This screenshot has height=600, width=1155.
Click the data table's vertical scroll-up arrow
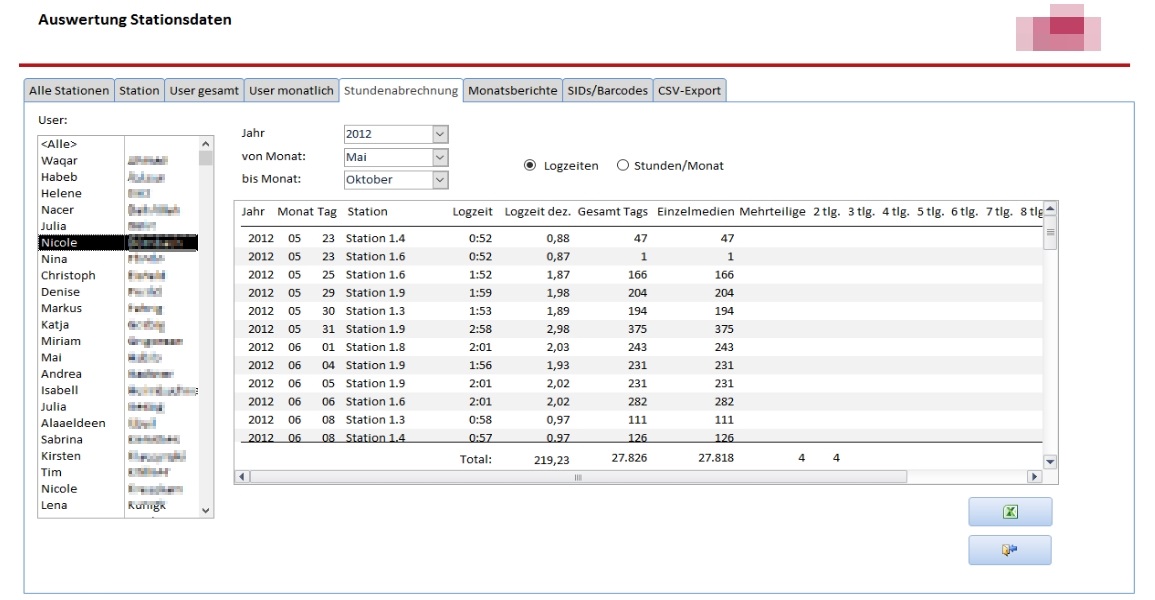pos(1050,209)
